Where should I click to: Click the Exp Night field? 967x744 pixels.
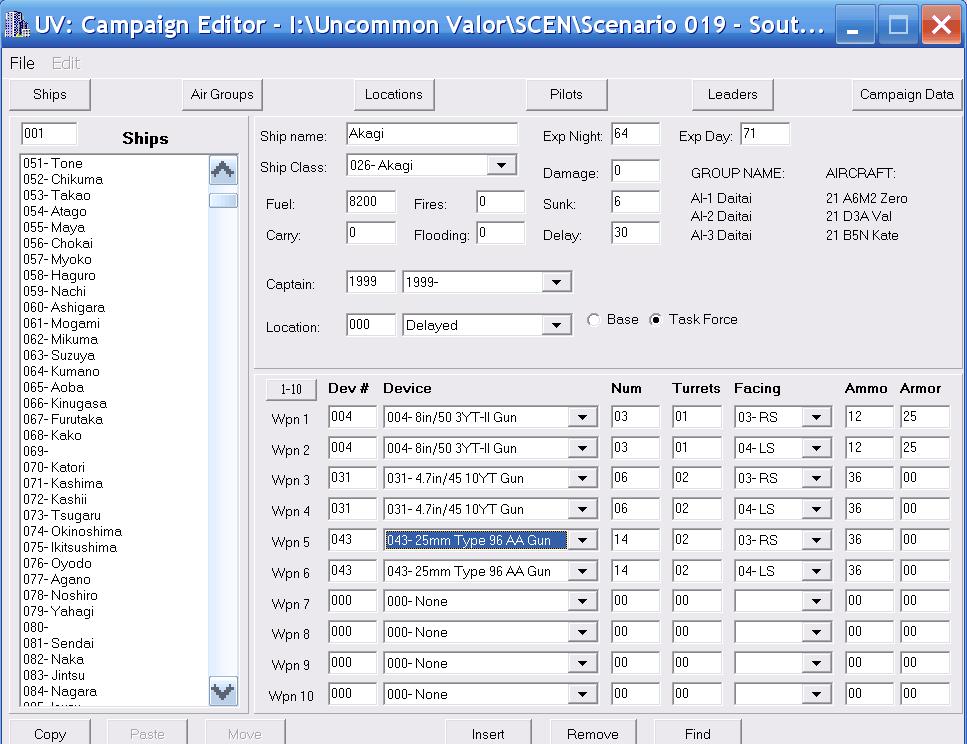tap(635, 134)
